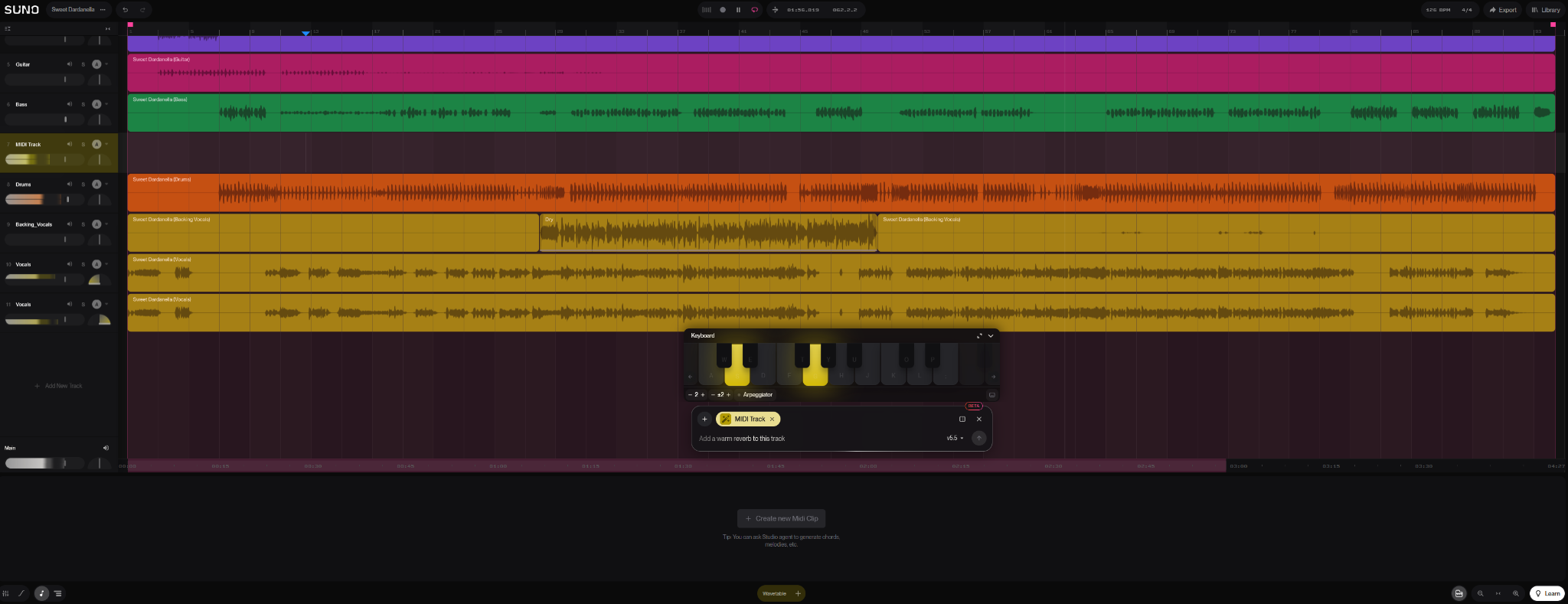Expand the Keyboard panel to full size
Viewport: 1568px width, 604px height.
[979, 336]
